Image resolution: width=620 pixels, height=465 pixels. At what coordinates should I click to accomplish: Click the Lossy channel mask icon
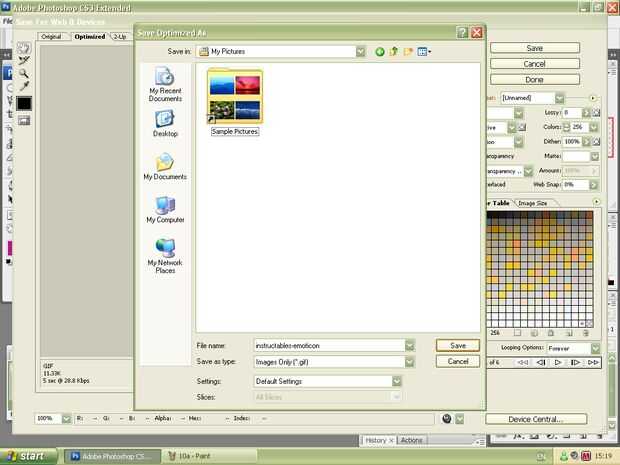point(596,113)
